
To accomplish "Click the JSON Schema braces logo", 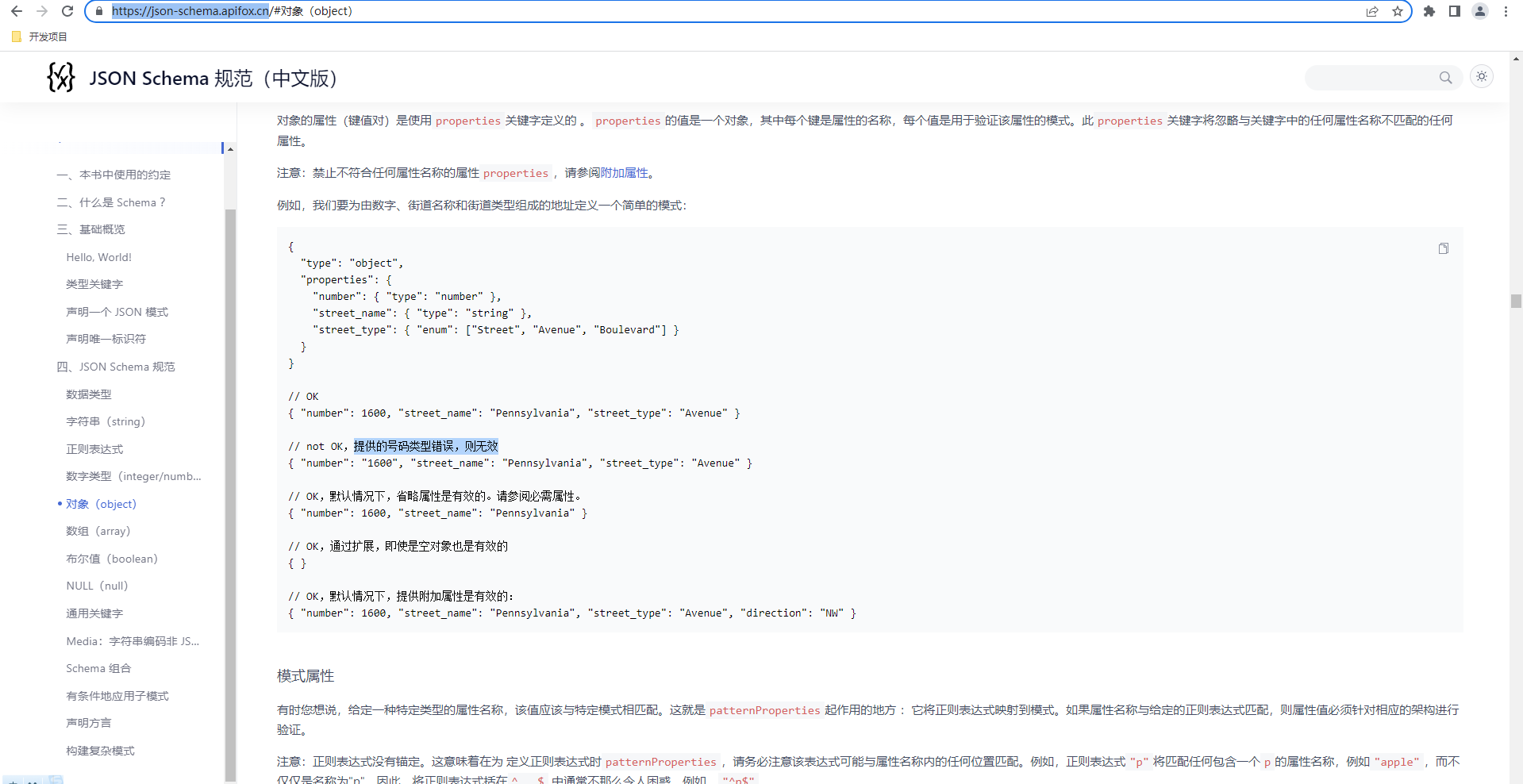I will [x=61, y=77].
